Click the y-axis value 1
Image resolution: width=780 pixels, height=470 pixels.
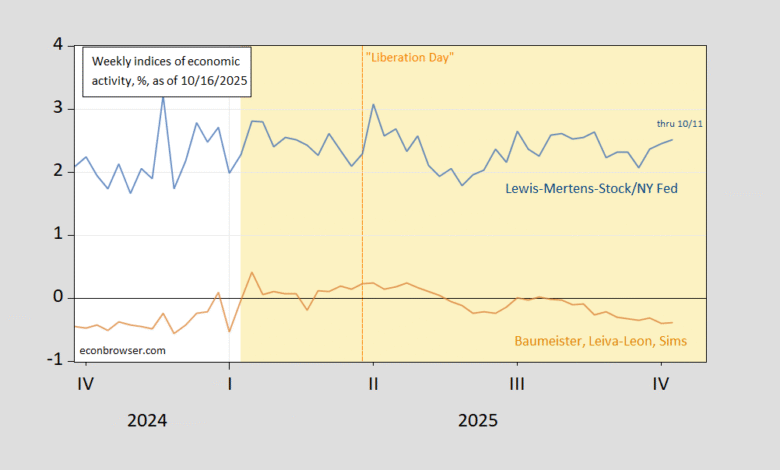pyautogui.click(x=57, y=235)
